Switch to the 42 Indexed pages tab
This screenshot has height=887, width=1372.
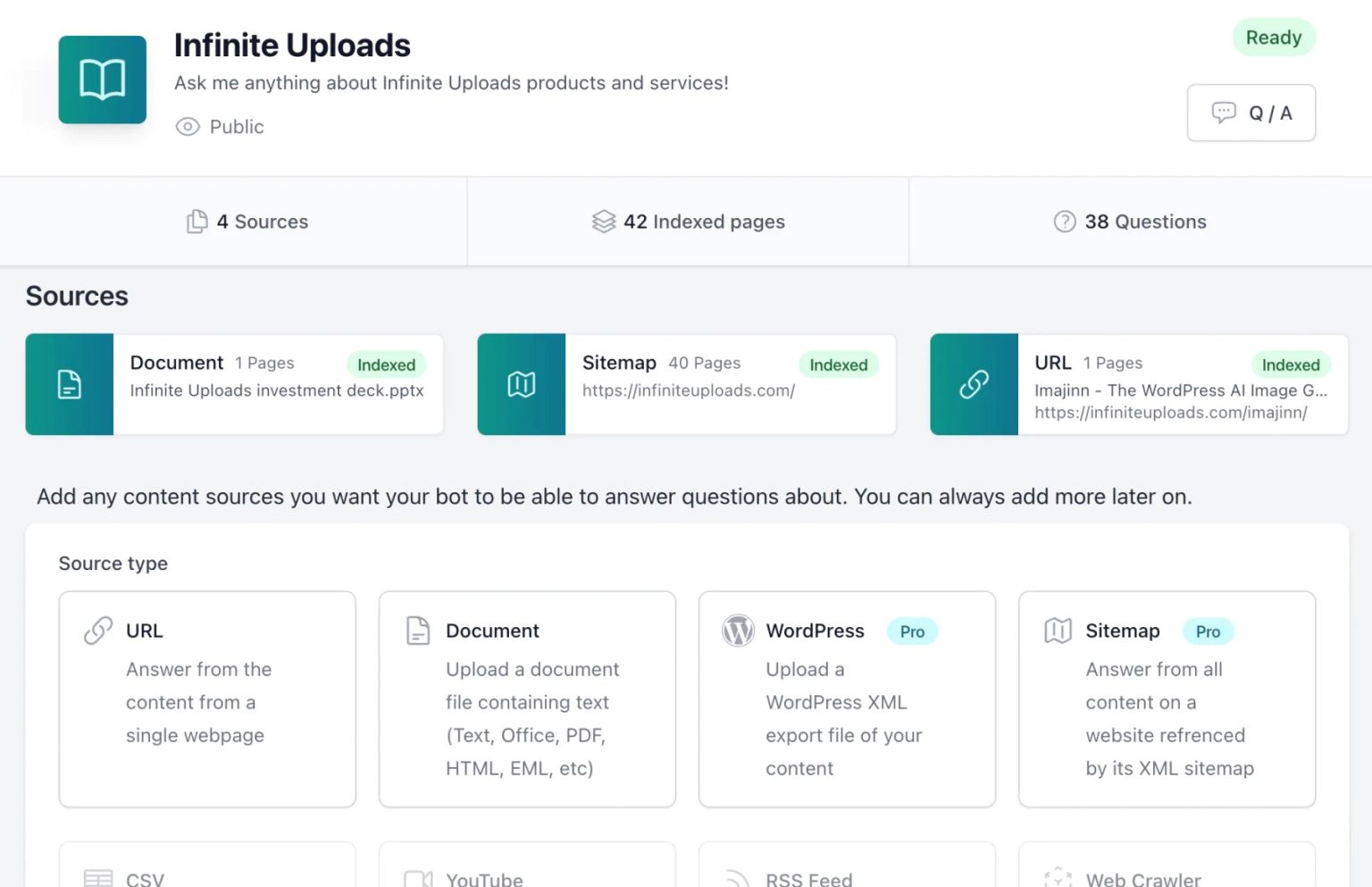[688, 222]
